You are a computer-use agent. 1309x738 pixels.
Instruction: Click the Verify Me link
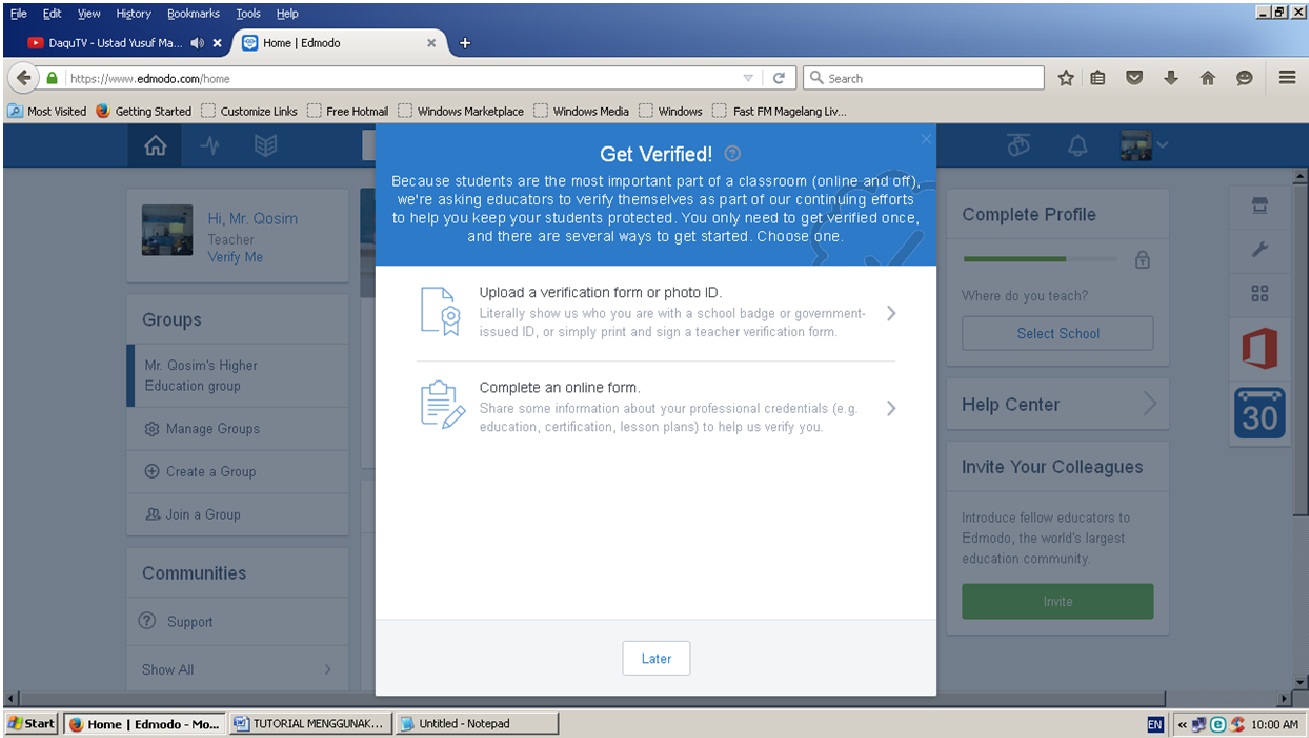coord(235,257)
